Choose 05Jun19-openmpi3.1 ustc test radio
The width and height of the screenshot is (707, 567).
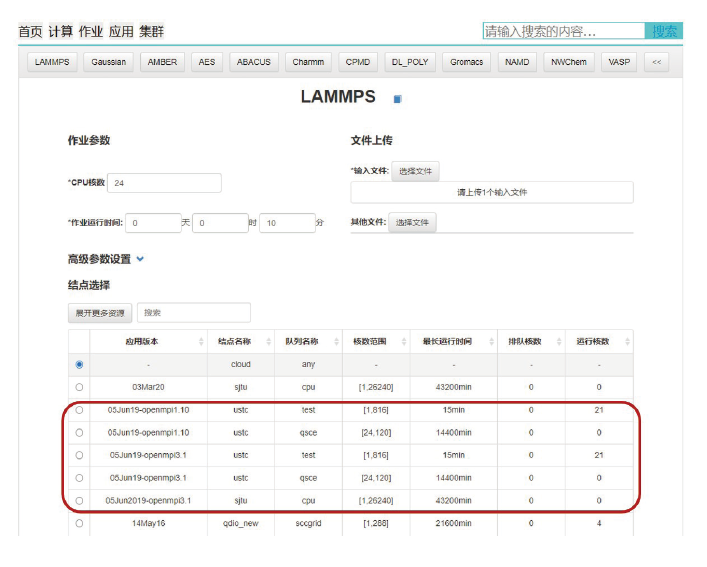[x=79, y=455]
